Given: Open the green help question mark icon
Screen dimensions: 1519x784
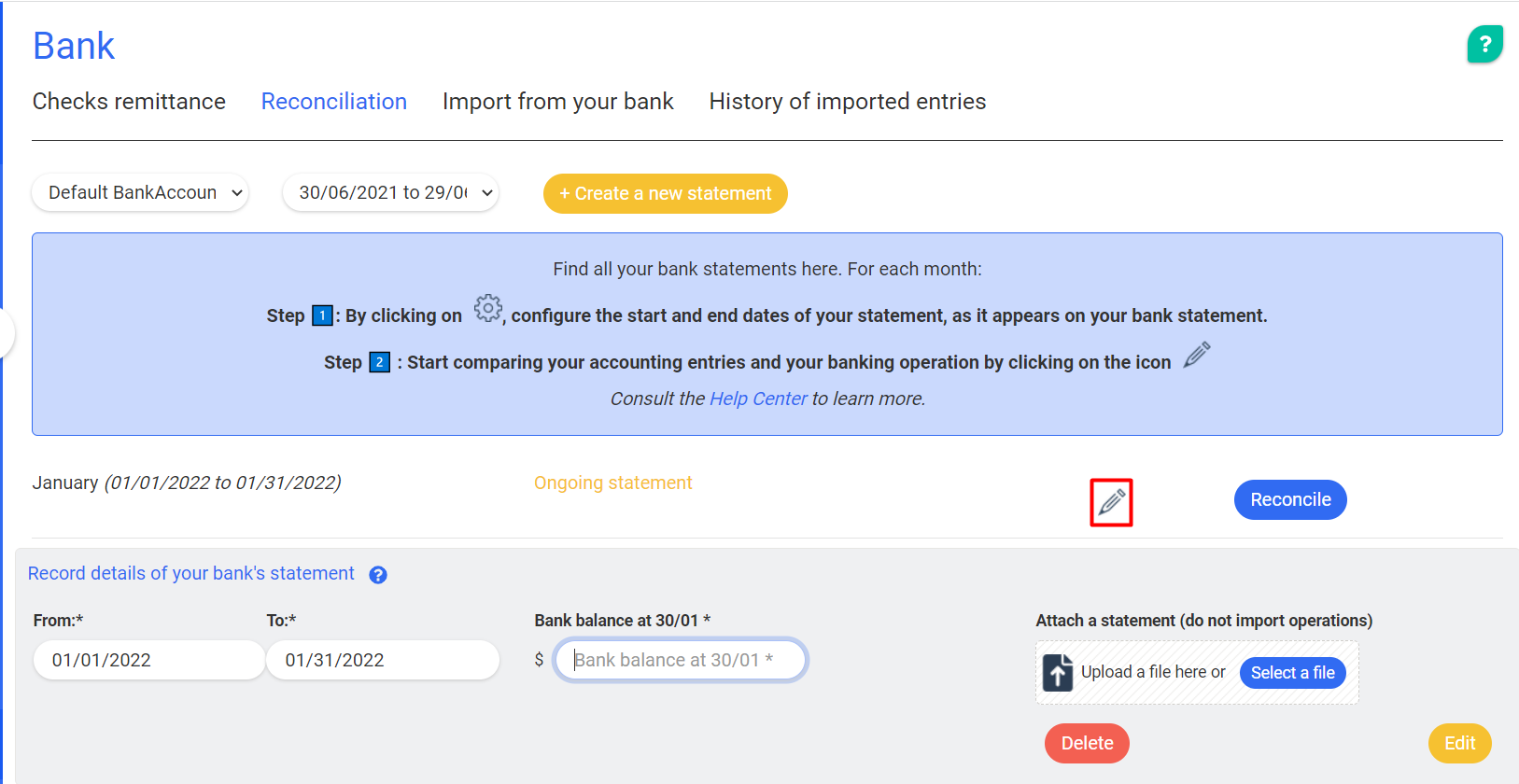Looking at the screenshot, I should (x=1484, y=44).
